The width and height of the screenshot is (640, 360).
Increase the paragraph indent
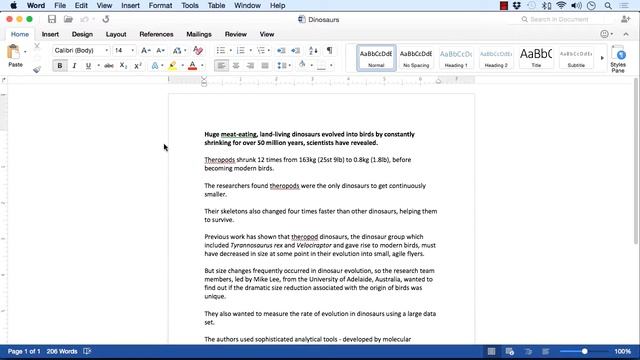tap(296, 51)
